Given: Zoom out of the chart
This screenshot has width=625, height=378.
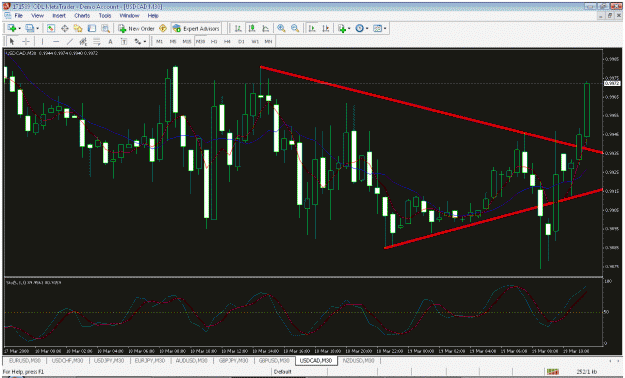Looking at the screenshot, I should [x=295, y=28].
